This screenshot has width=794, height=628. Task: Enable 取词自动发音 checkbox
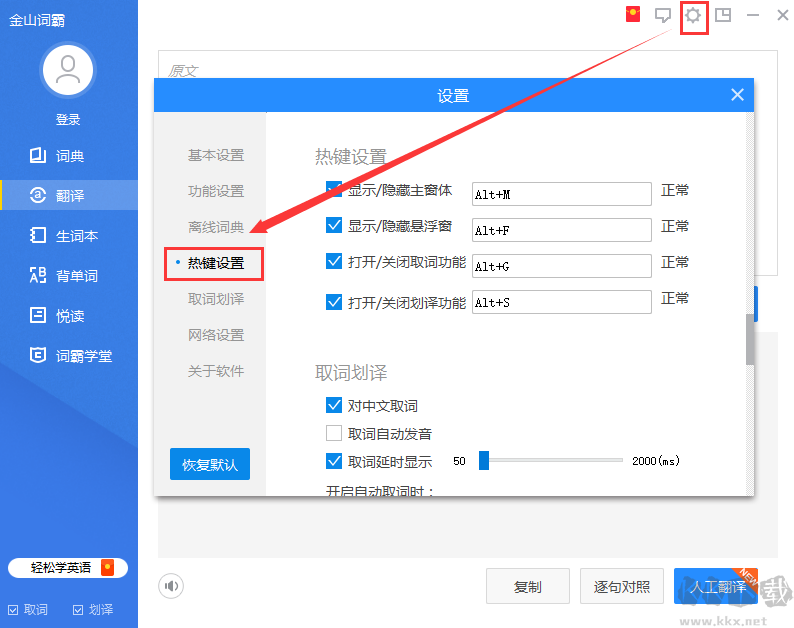click(x=334, y=433)
